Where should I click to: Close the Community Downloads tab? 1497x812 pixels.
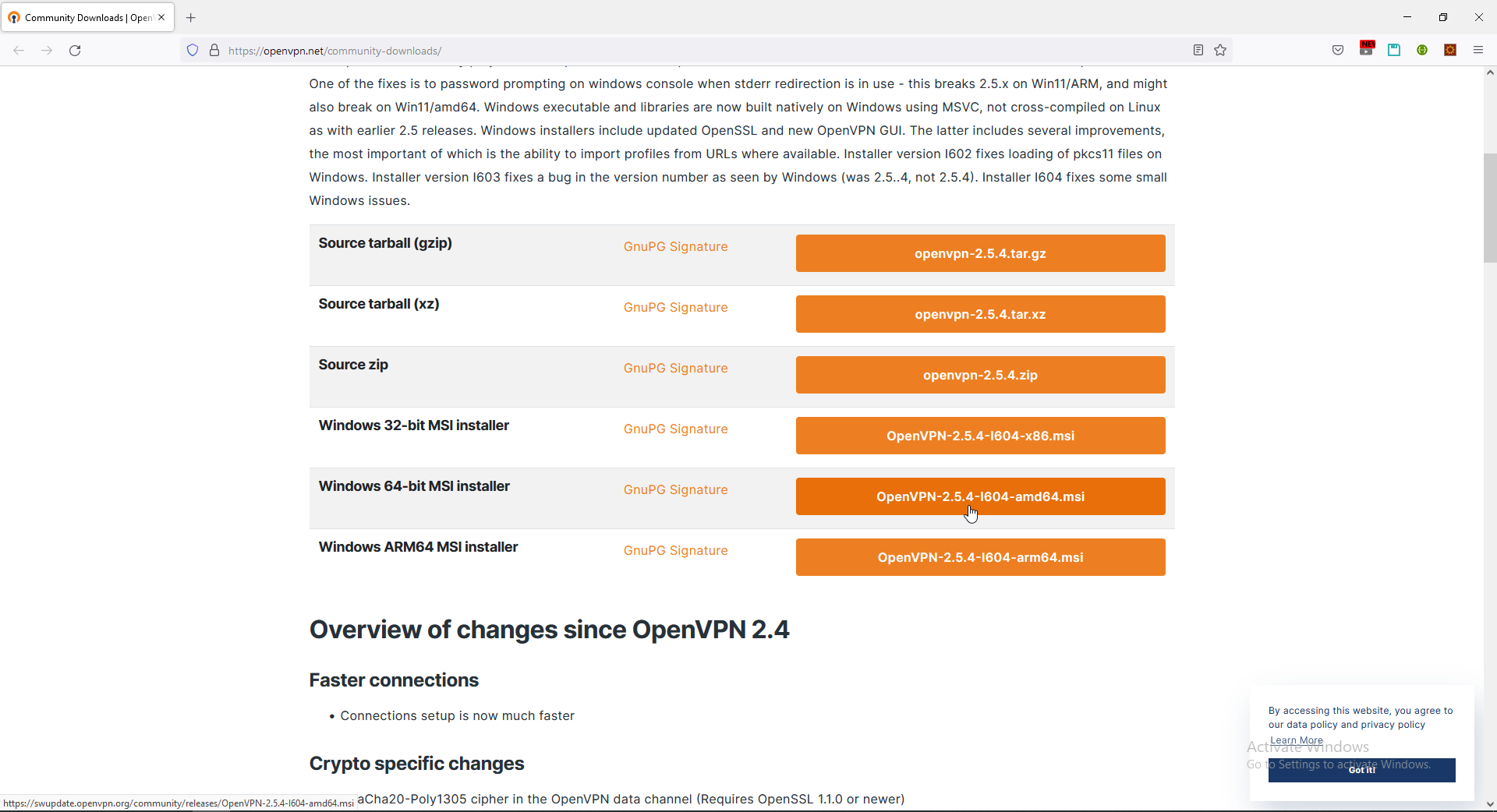point(161,17)
